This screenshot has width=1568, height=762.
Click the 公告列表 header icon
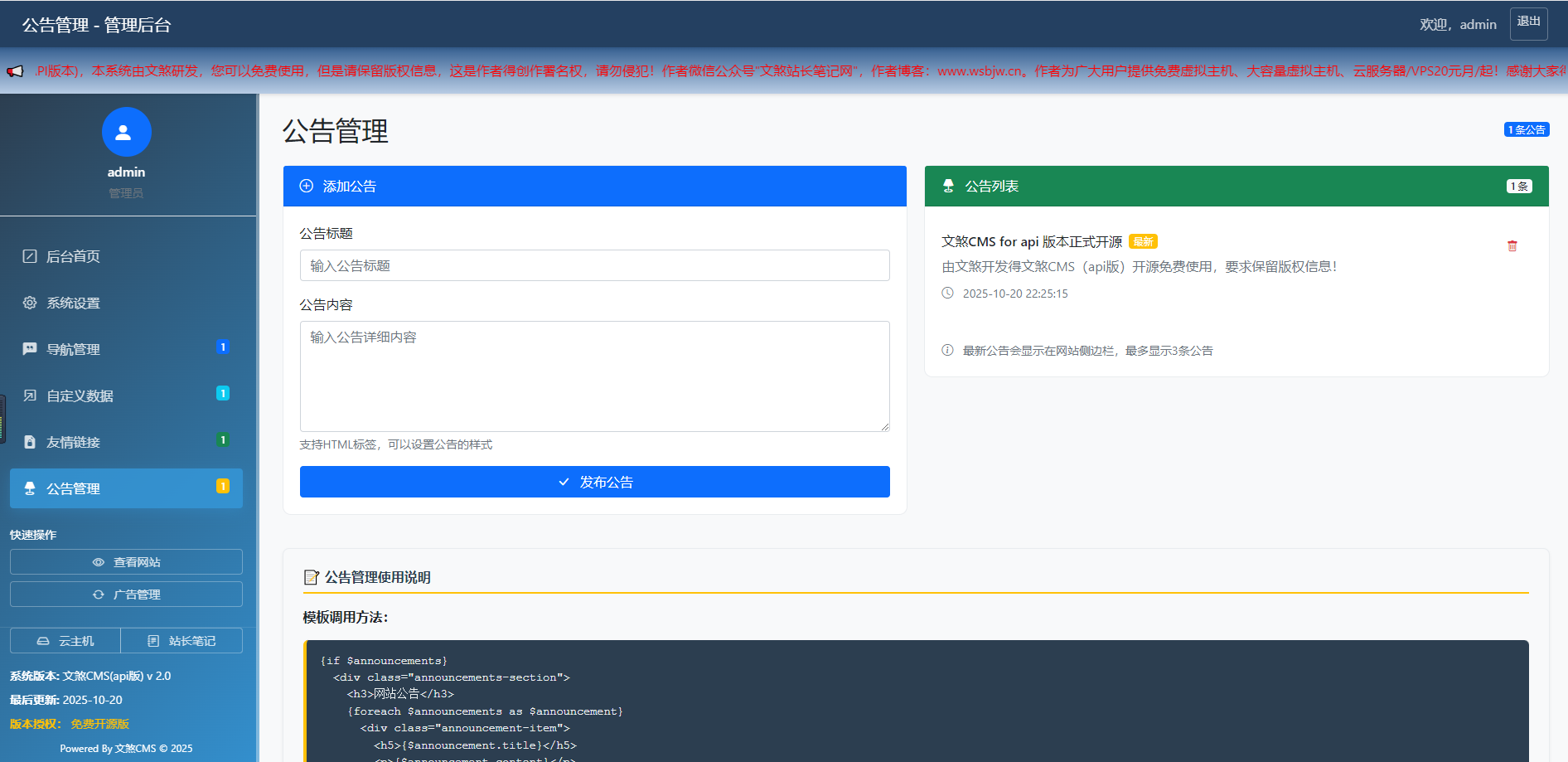(948, 187)
